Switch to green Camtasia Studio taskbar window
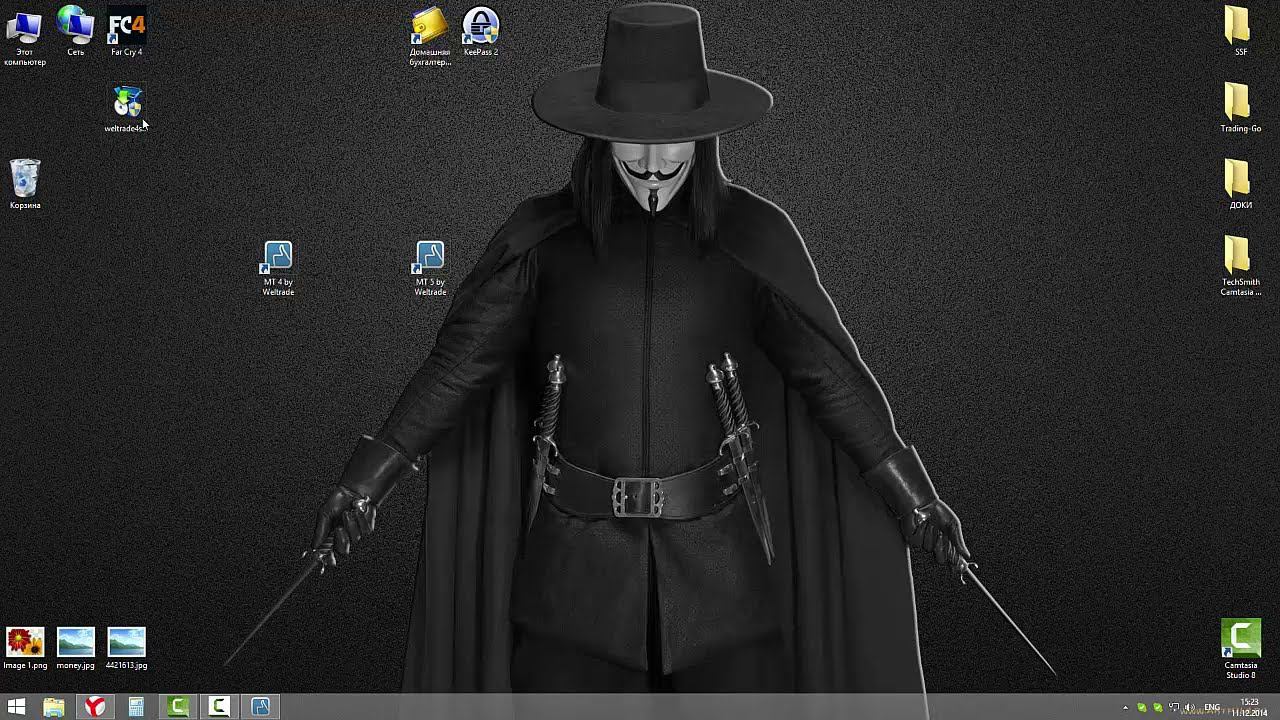This screenshot has height=720, width=1280. coord(178,707)
